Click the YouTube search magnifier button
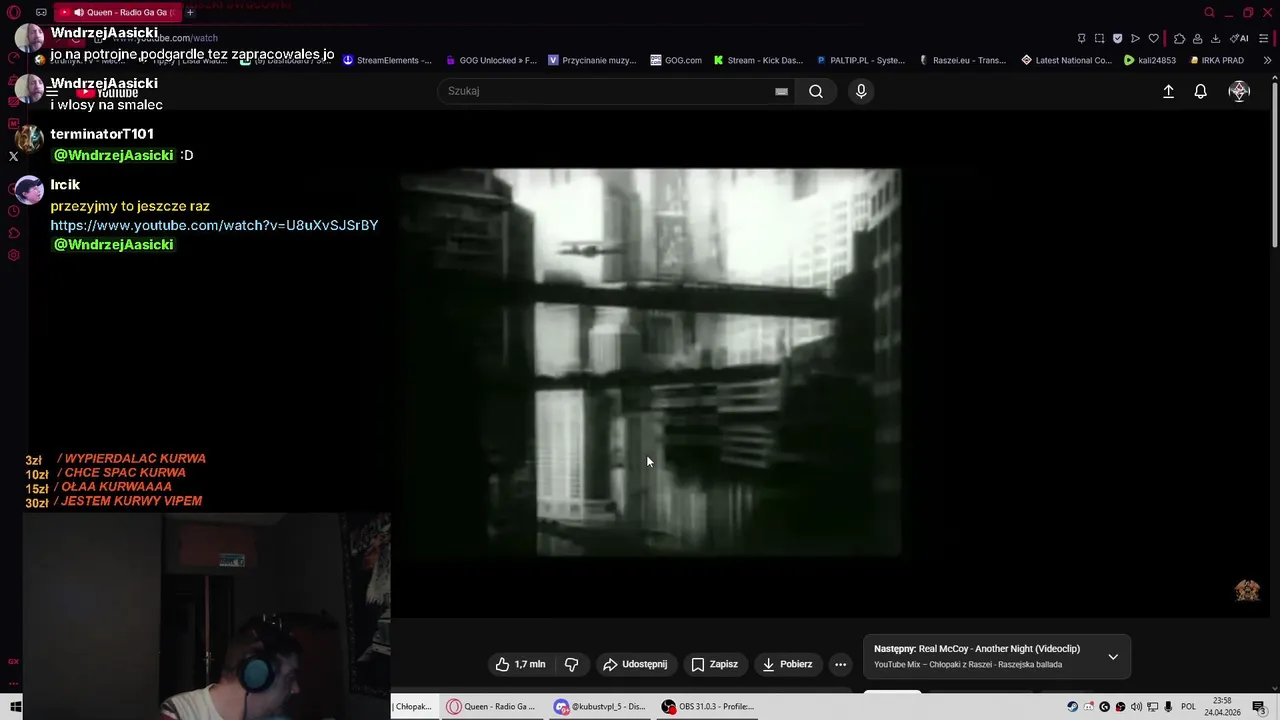 [x=816, y=91]
